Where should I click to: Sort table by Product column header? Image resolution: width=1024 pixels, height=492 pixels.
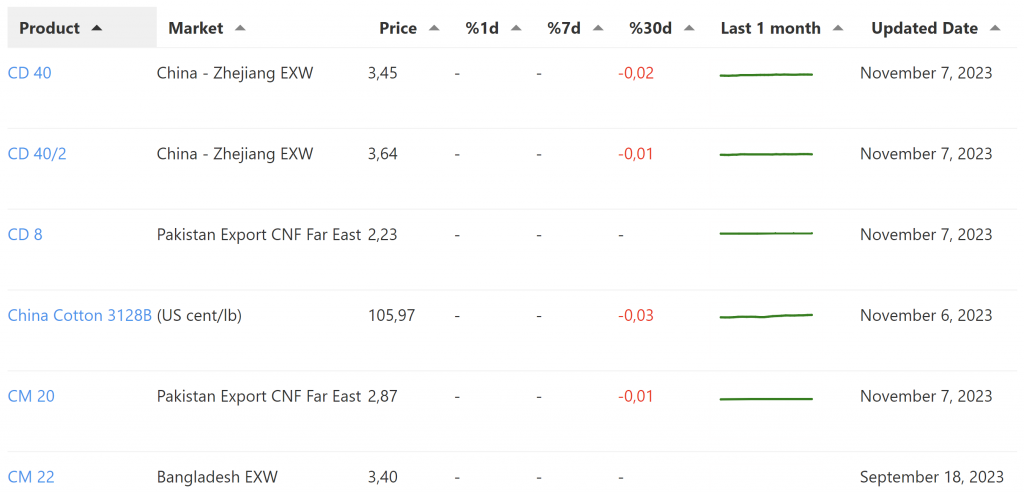coord(49,28)
